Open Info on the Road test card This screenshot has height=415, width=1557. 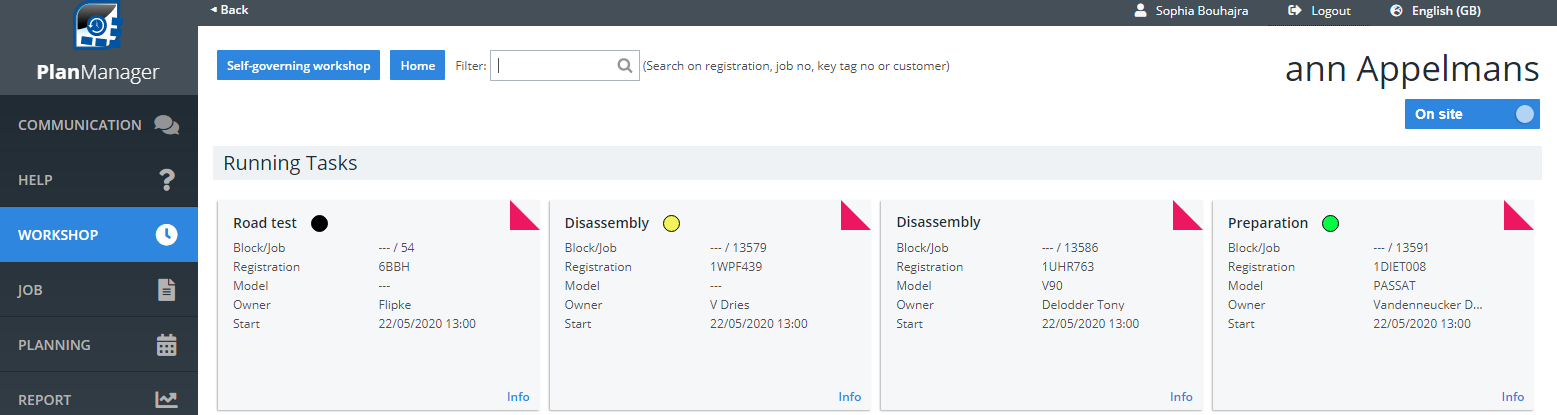coord(518,397)
